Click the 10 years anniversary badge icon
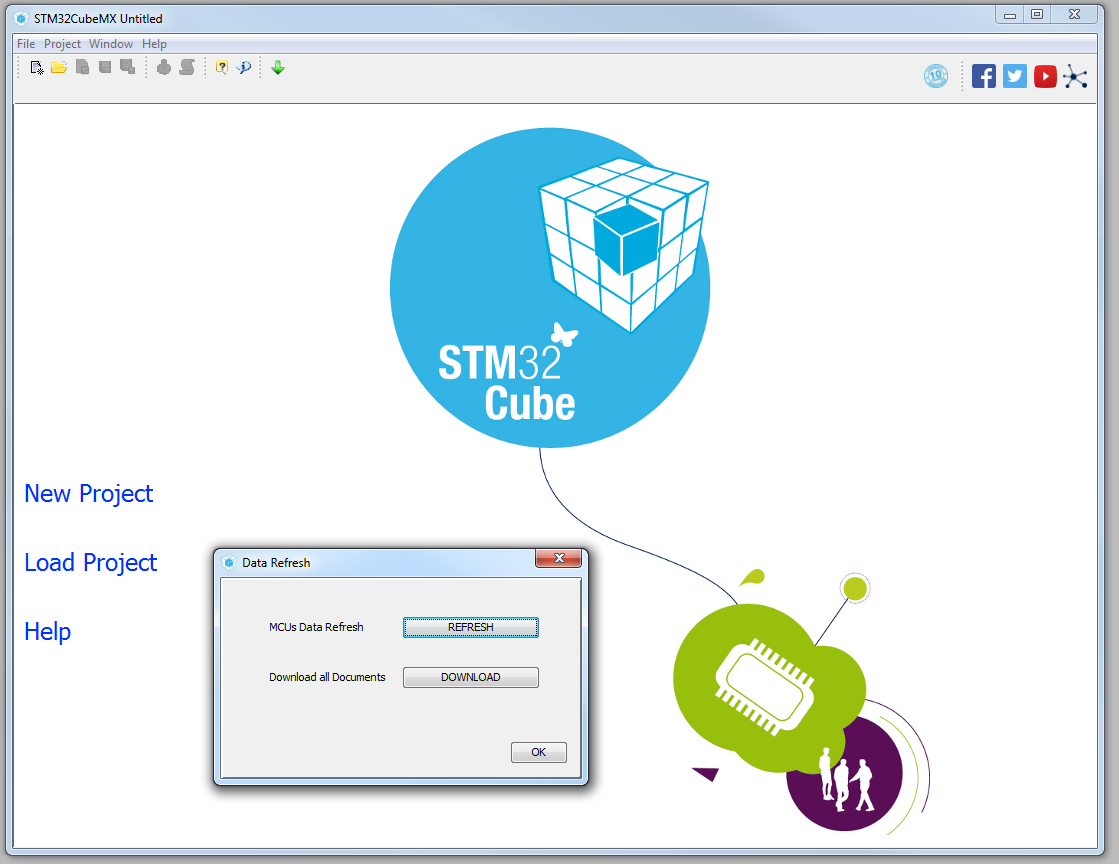 (x=936, y=76)
